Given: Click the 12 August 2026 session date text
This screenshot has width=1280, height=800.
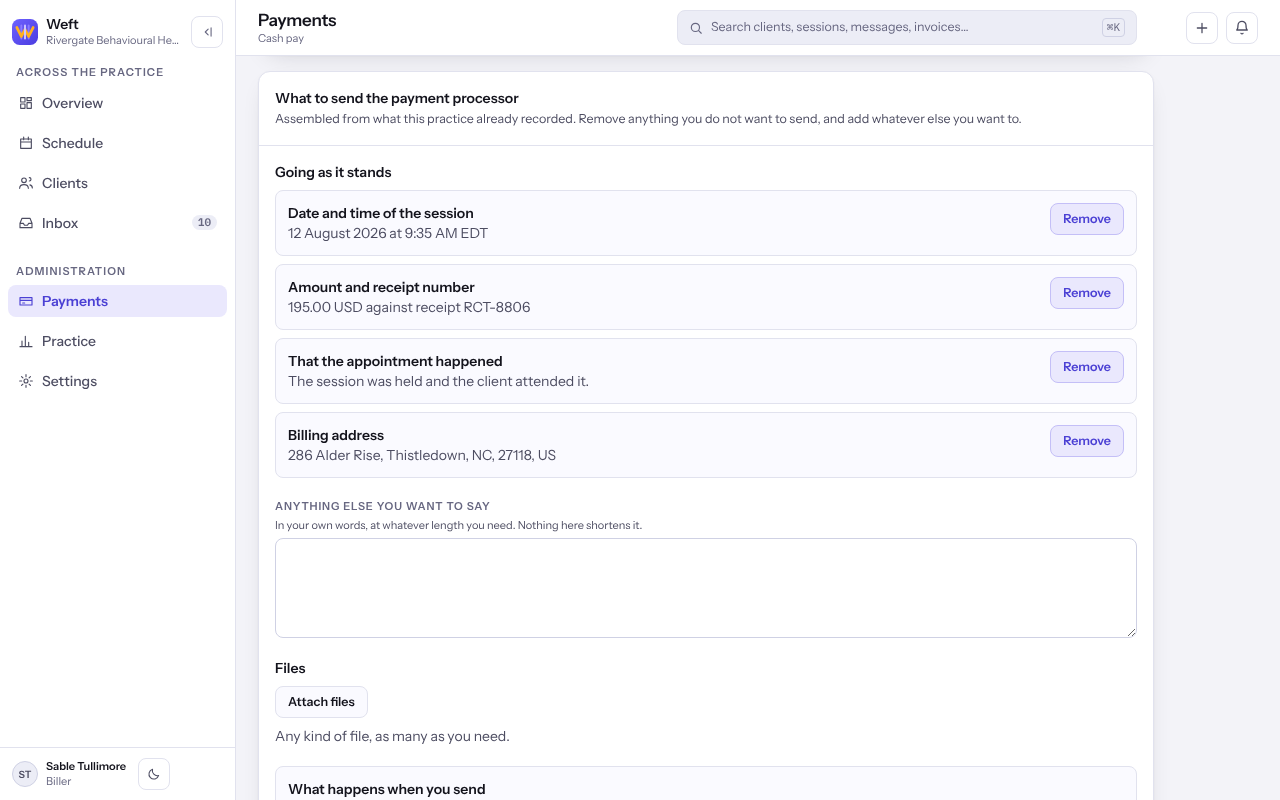Looking at the screenshot, I should 388,233.
